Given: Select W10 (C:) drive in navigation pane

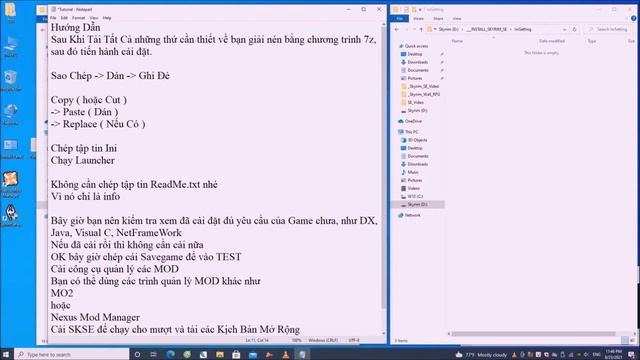Looking at the screenshot, I should pos(411,196).
